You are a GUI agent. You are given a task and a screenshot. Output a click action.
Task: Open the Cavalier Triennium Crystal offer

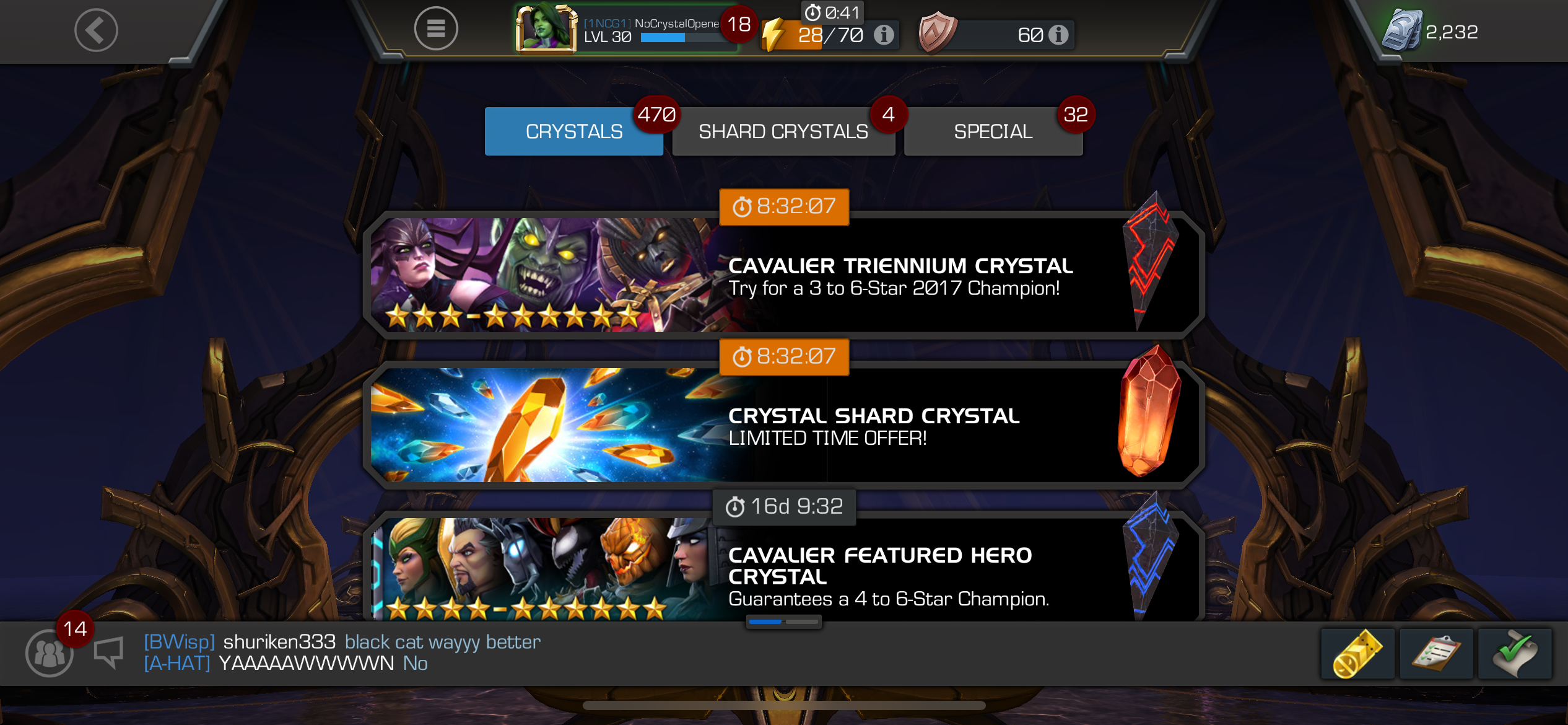783,274
